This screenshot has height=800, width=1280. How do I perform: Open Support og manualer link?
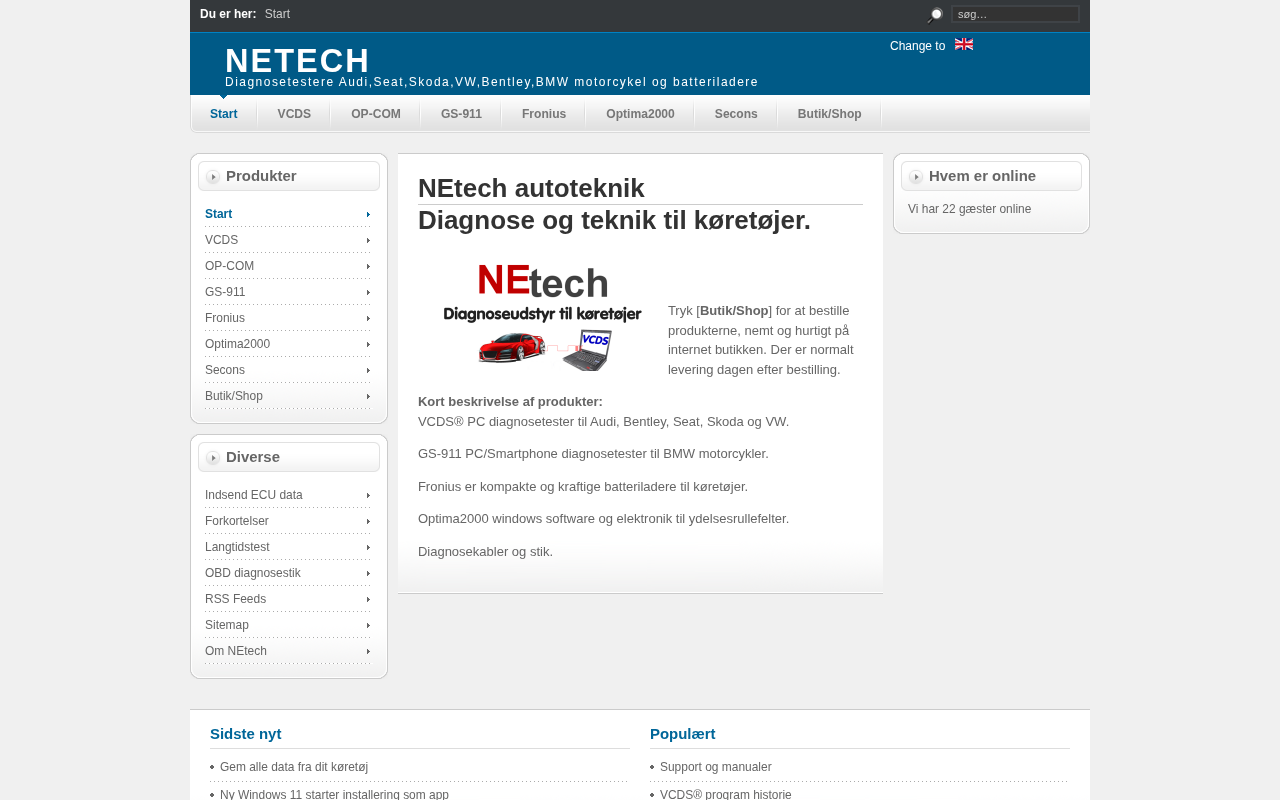(x=716, y=767)
